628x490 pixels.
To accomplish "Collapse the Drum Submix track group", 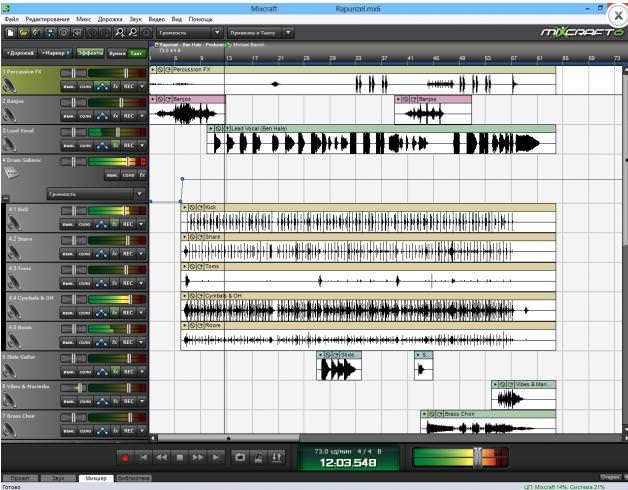I will point(5,198).
